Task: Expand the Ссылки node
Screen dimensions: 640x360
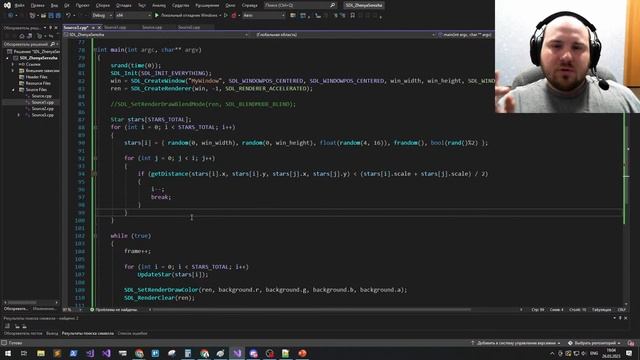Action: [13, 64]
